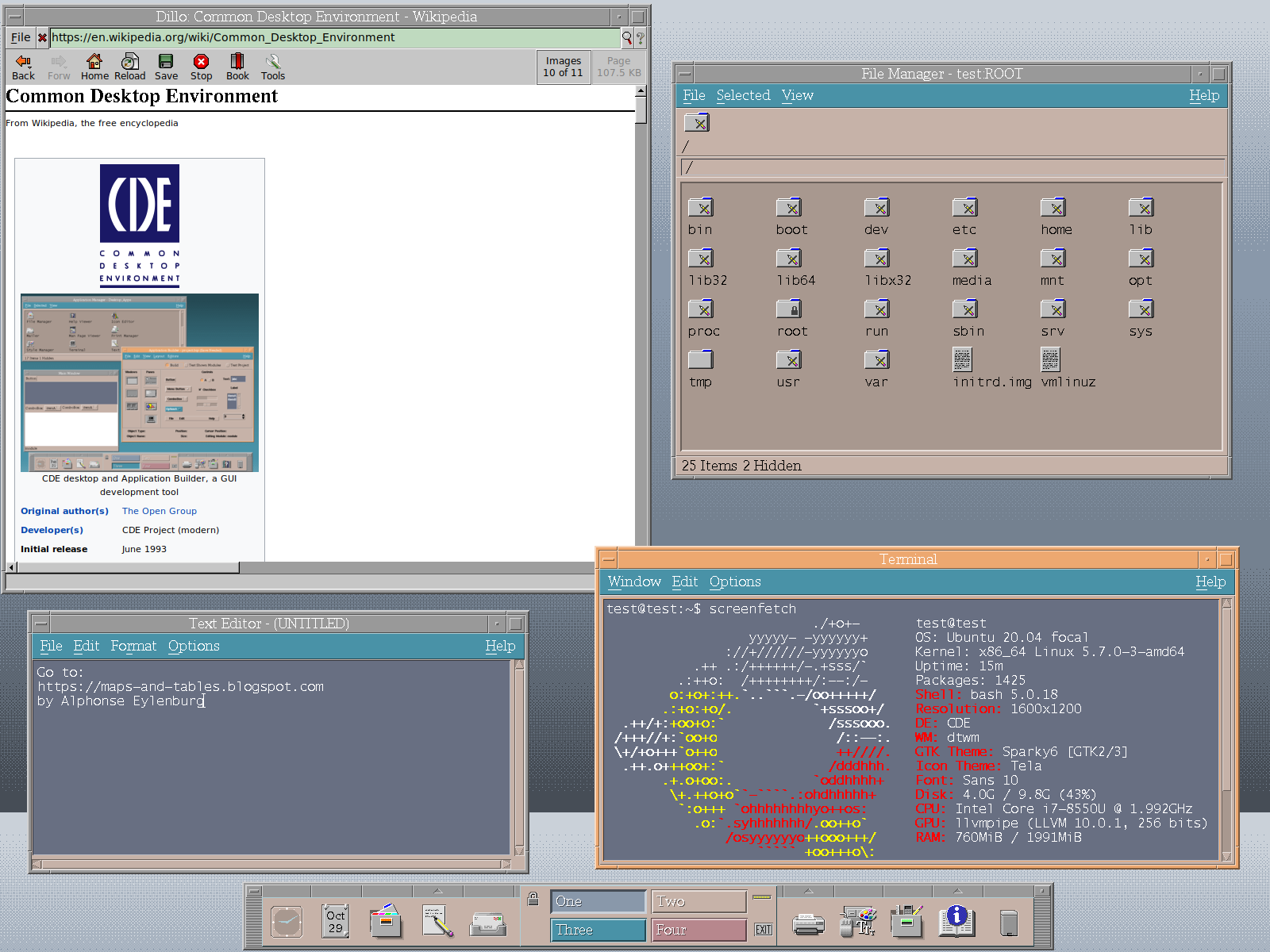
Task: Click the Home icon in Dillo
Action: tap(94, 62)
